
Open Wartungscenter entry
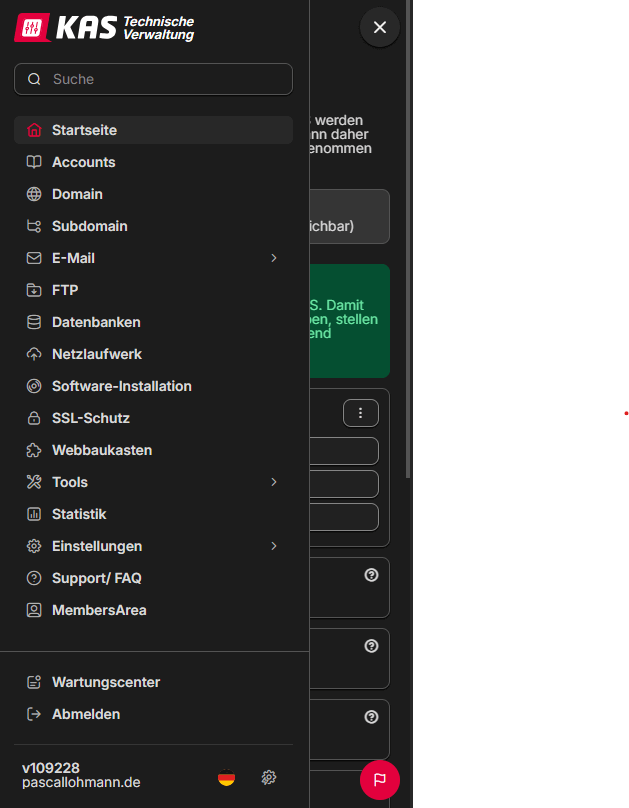[154, 682]
